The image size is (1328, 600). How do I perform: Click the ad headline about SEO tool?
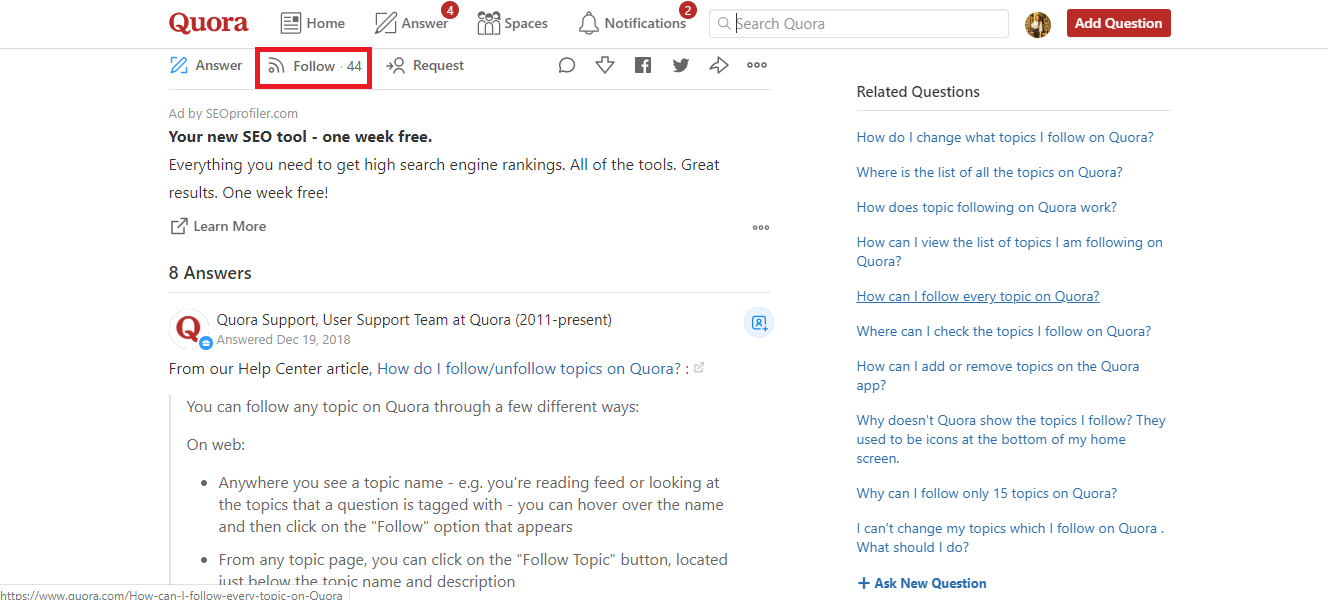[x=300, y=137]
